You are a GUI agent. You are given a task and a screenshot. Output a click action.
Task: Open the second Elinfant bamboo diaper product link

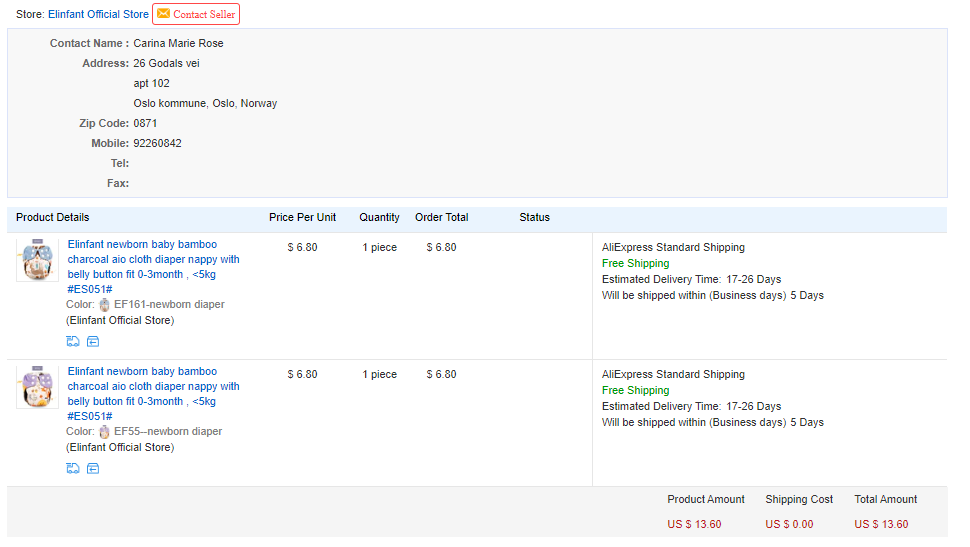click(x=153, y=394)
